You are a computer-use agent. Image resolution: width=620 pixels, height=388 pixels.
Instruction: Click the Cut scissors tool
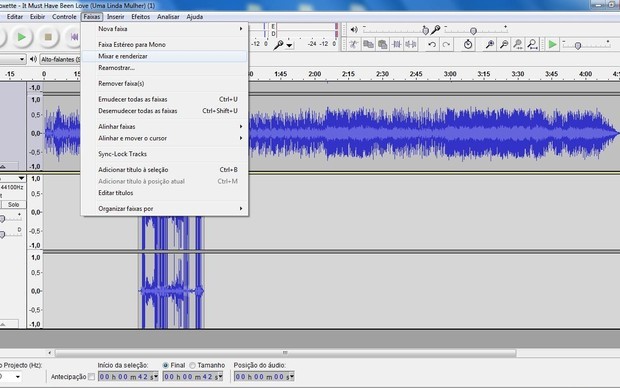click(353, 44)
